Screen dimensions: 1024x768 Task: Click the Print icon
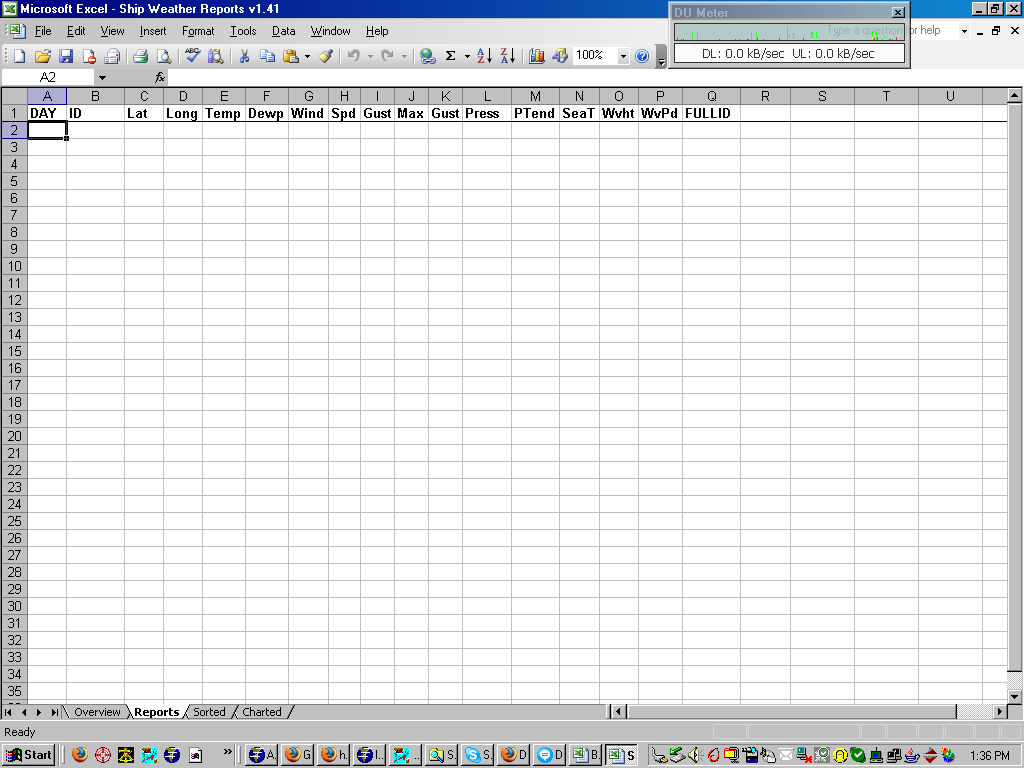coord(140,56)
